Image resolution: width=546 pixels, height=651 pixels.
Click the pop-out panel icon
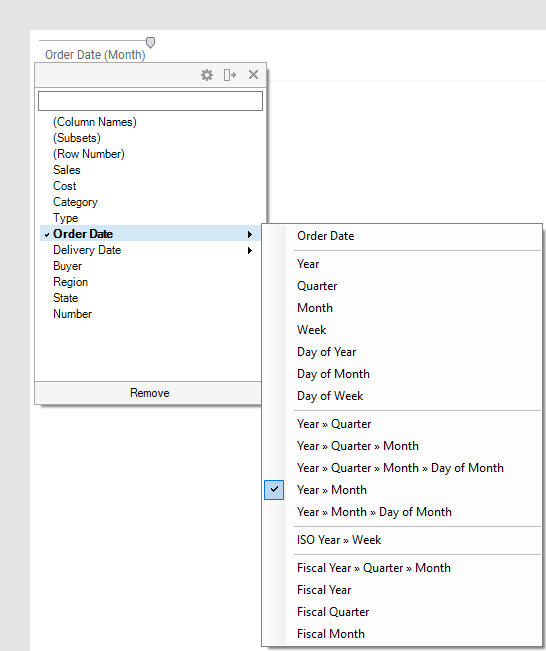pos(230,75)
